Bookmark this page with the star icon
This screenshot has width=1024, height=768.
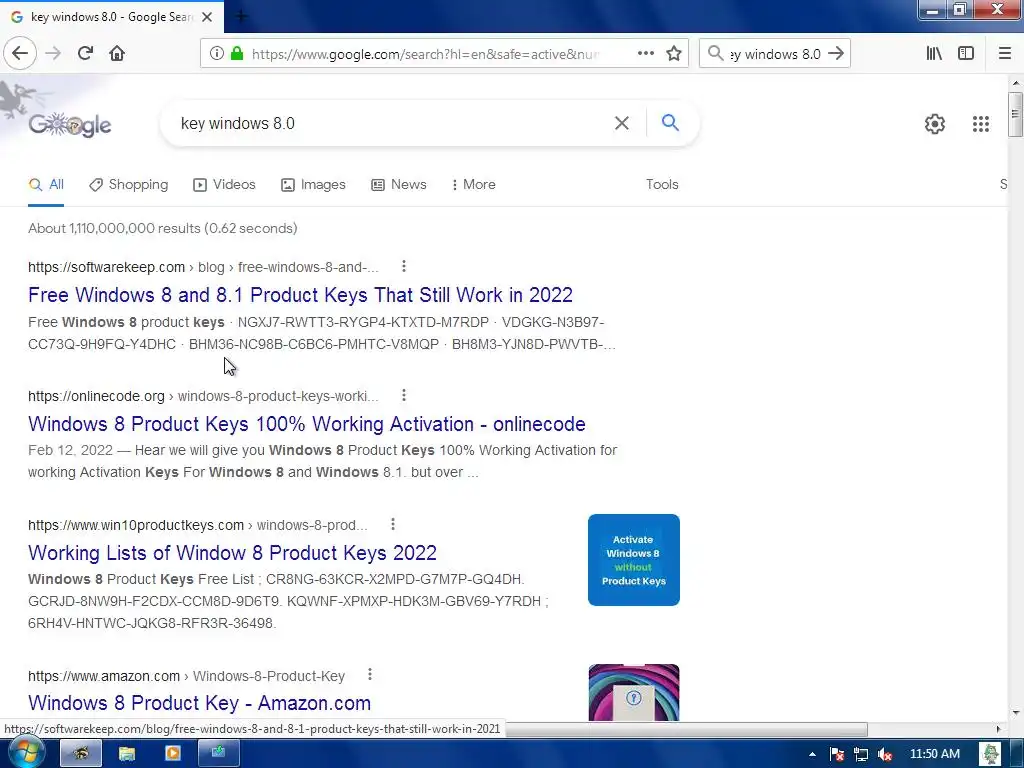click(674, 54)
